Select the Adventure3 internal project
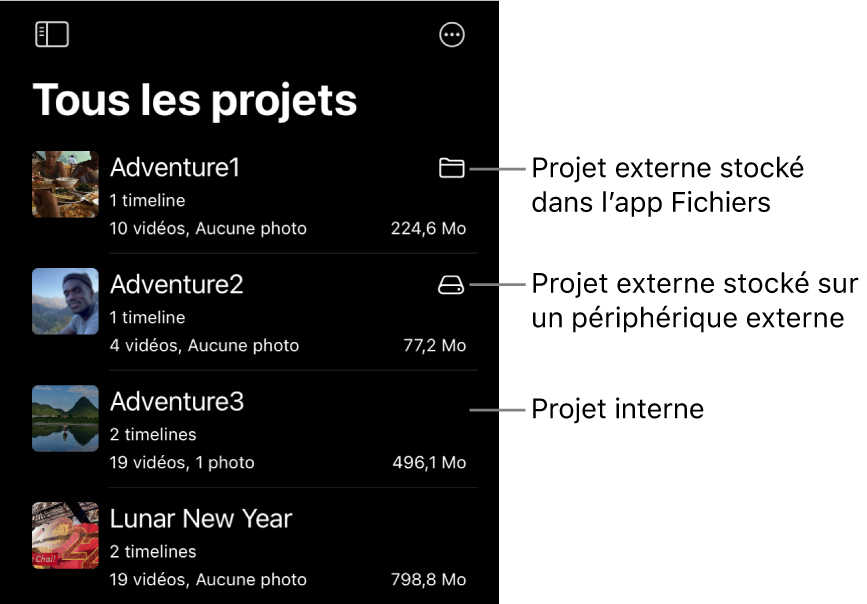 pyautogui.click(x=177, y=402)
